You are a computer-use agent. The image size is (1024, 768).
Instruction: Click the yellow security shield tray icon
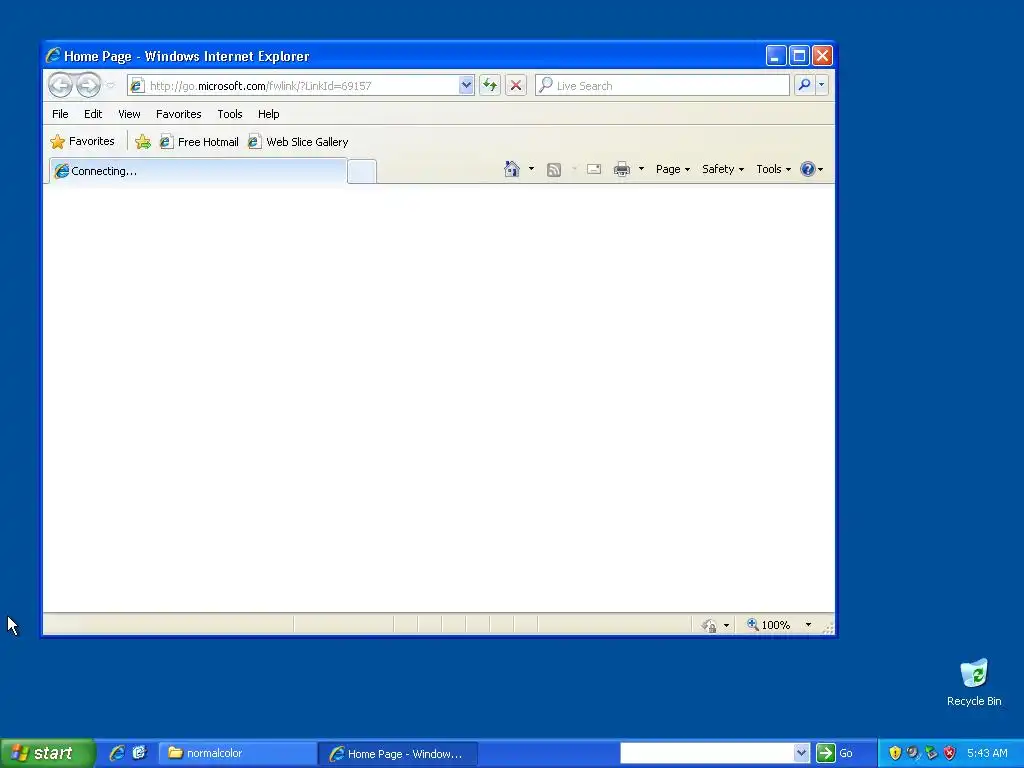[x=895, y=753]
